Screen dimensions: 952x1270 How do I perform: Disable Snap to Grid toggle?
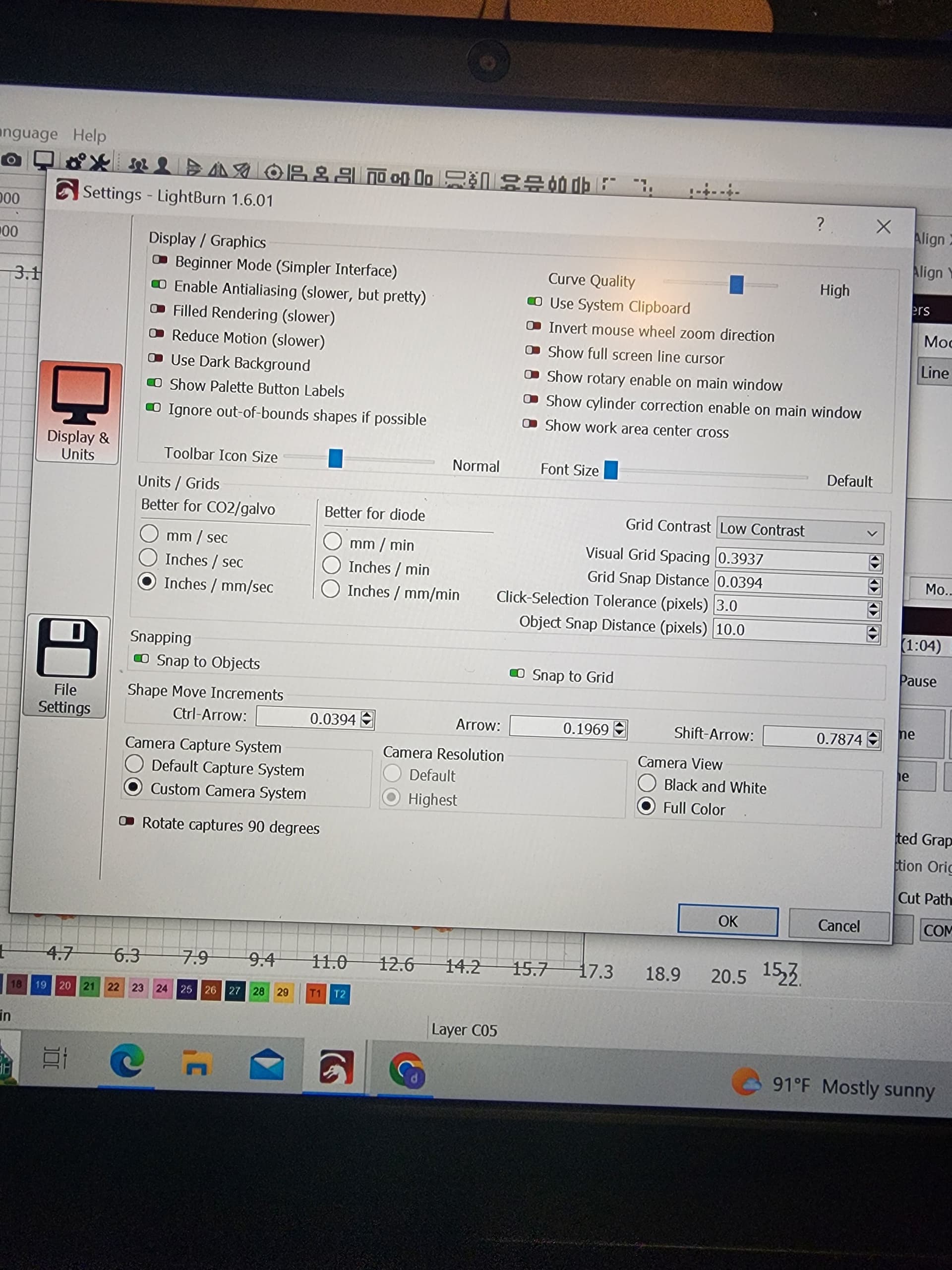517,673
